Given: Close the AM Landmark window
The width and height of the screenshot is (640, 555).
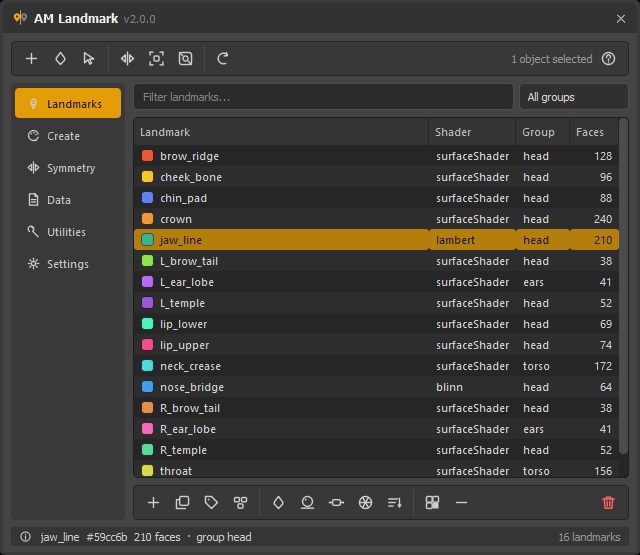Looking at the screenshot, I should (621, 19).
